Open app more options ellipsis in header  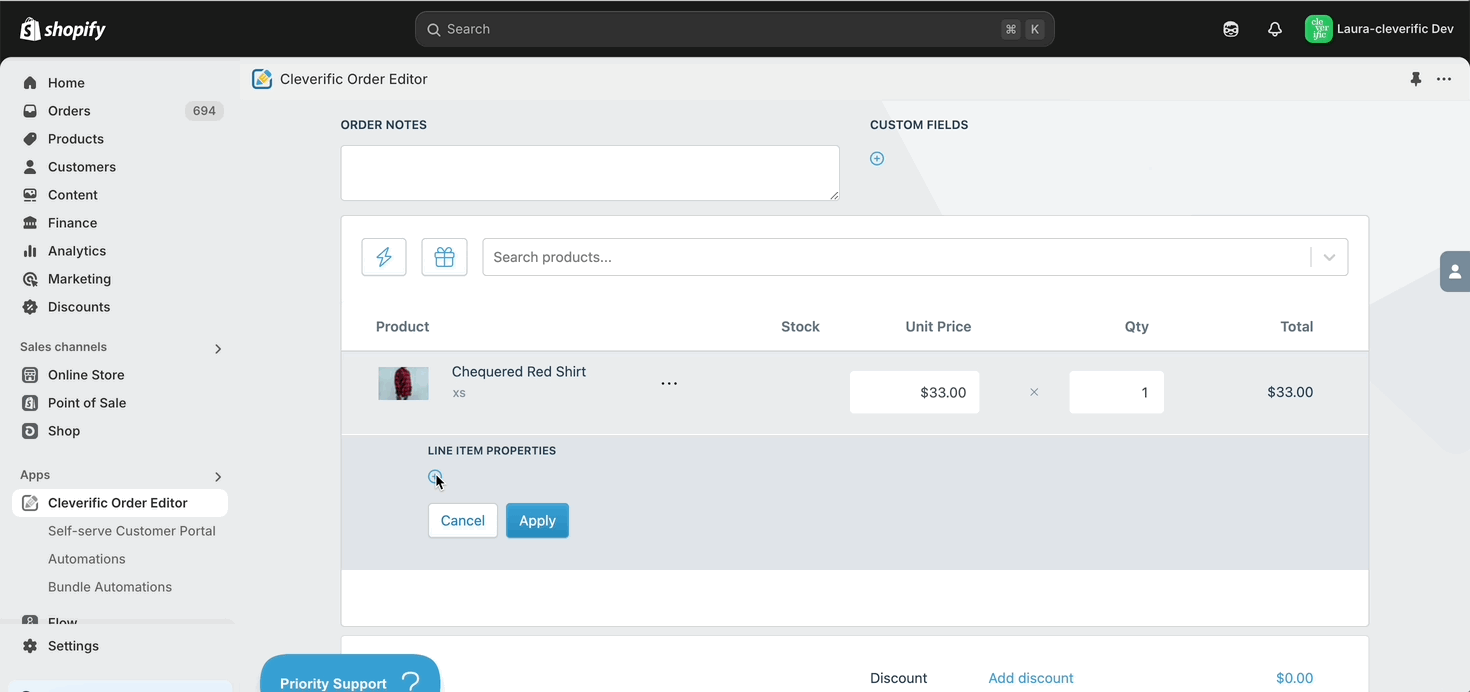click(x=1444, y=79)
